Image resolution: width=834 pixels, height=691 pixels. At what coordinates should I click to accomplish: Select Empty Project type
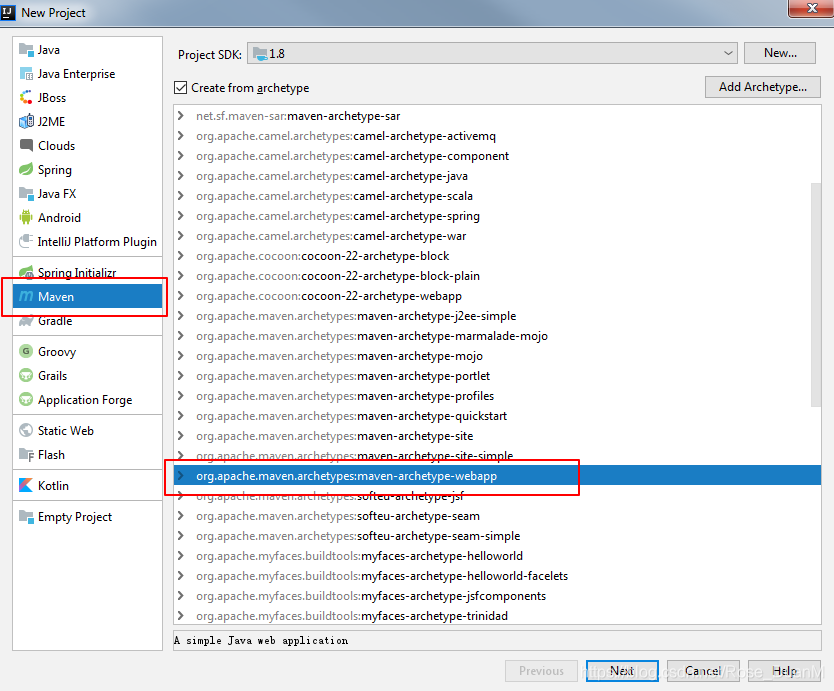[x=88, y=517]
